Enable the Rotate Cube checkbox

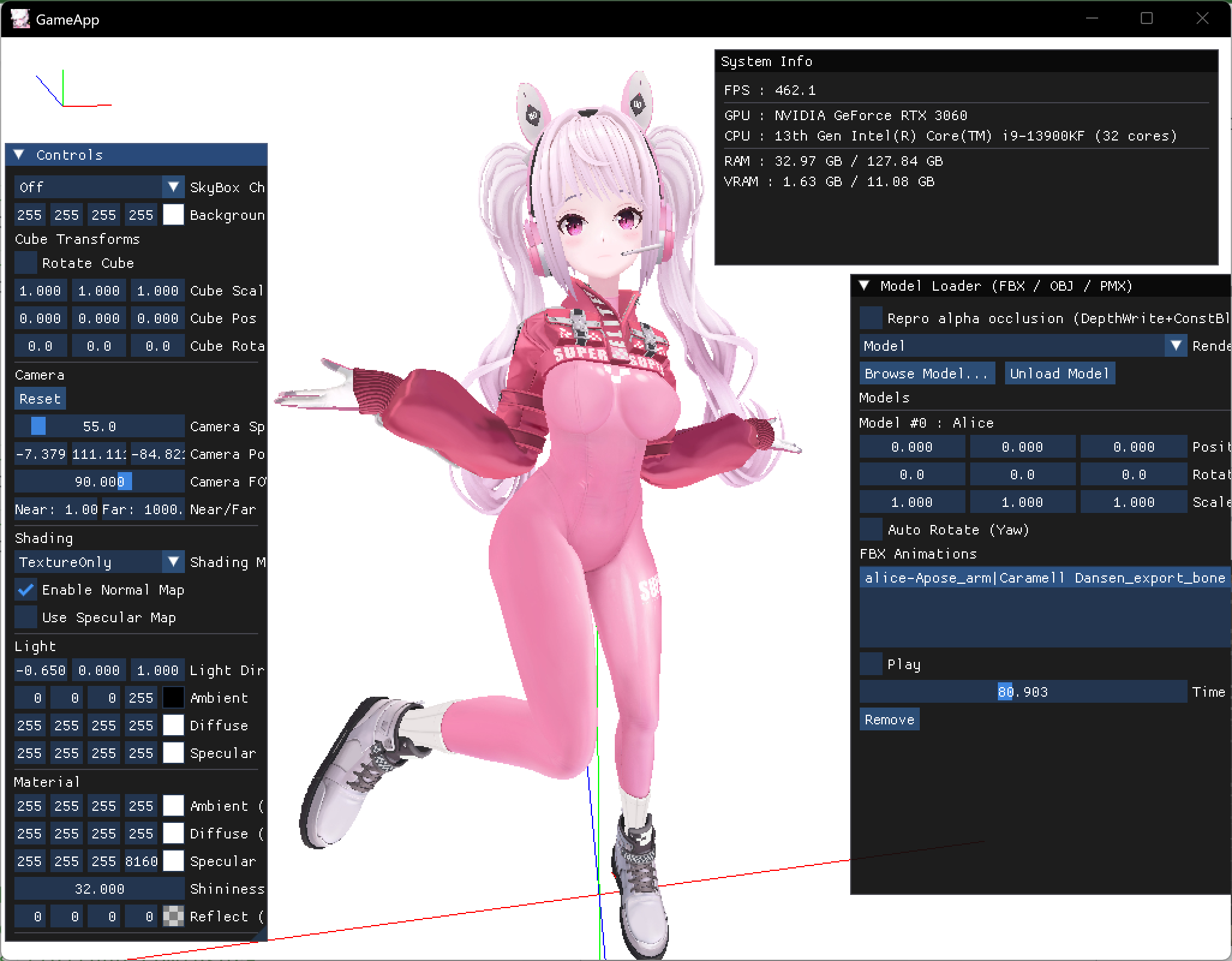26,263
